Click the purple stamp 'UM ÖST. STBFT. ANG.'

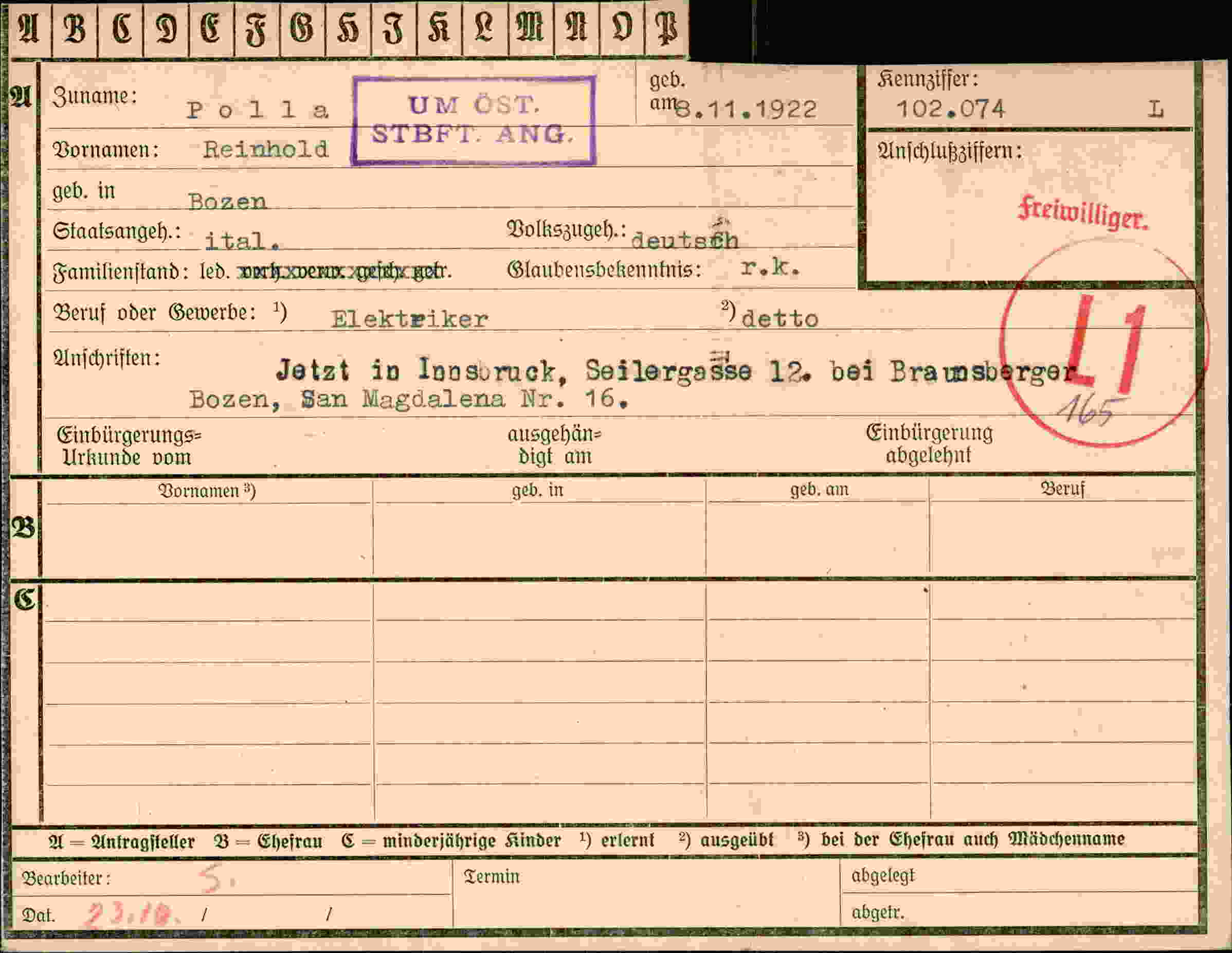click(x=473, y=121)
